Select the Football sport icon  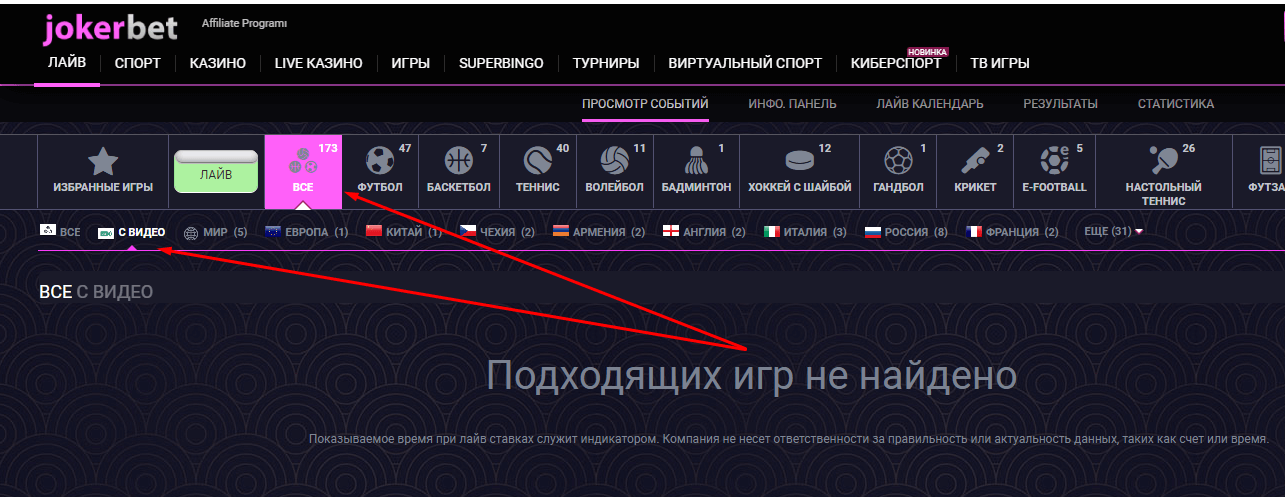(380, 161)
